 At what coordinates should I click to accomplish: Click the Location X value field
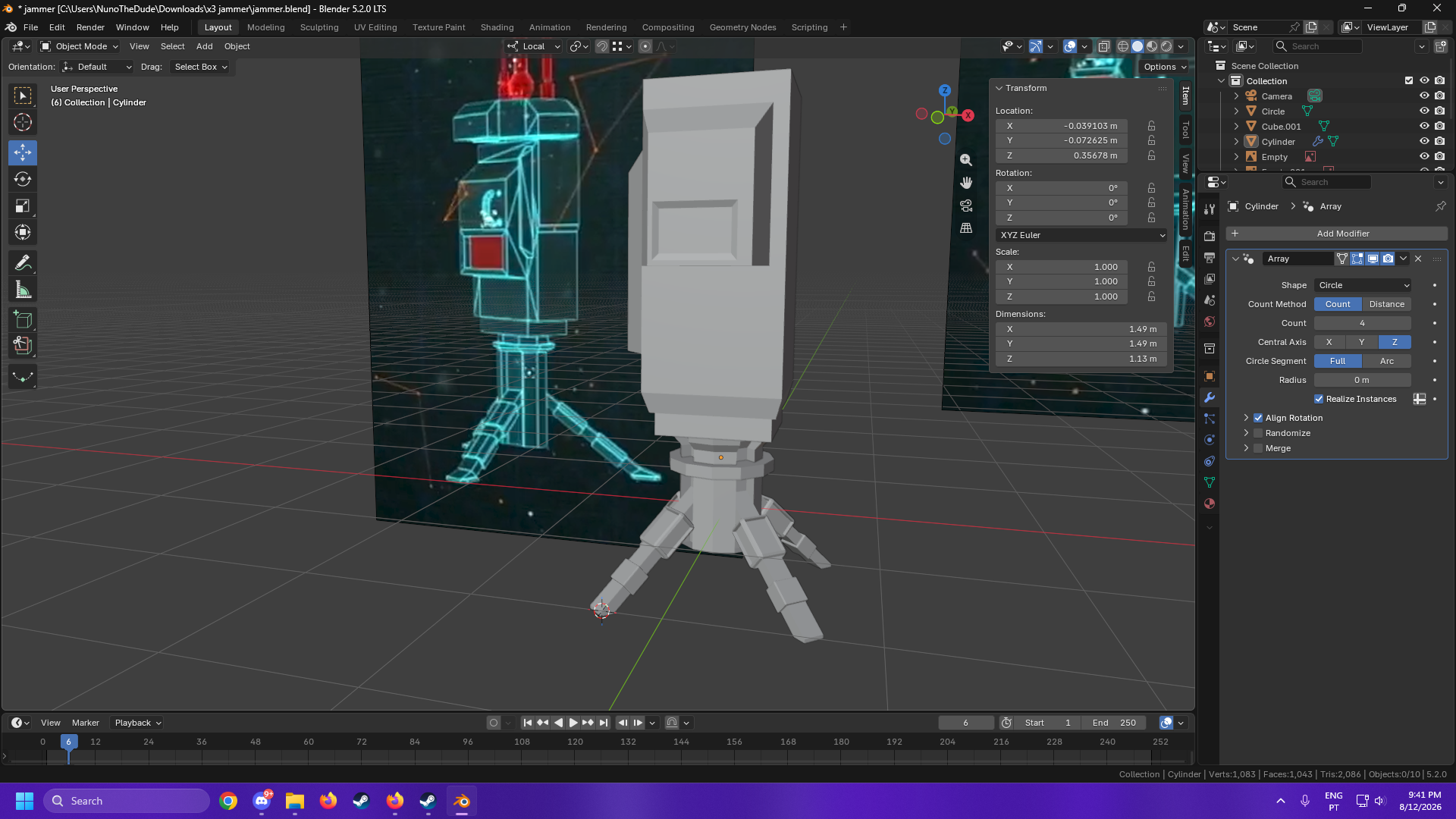1062,126
